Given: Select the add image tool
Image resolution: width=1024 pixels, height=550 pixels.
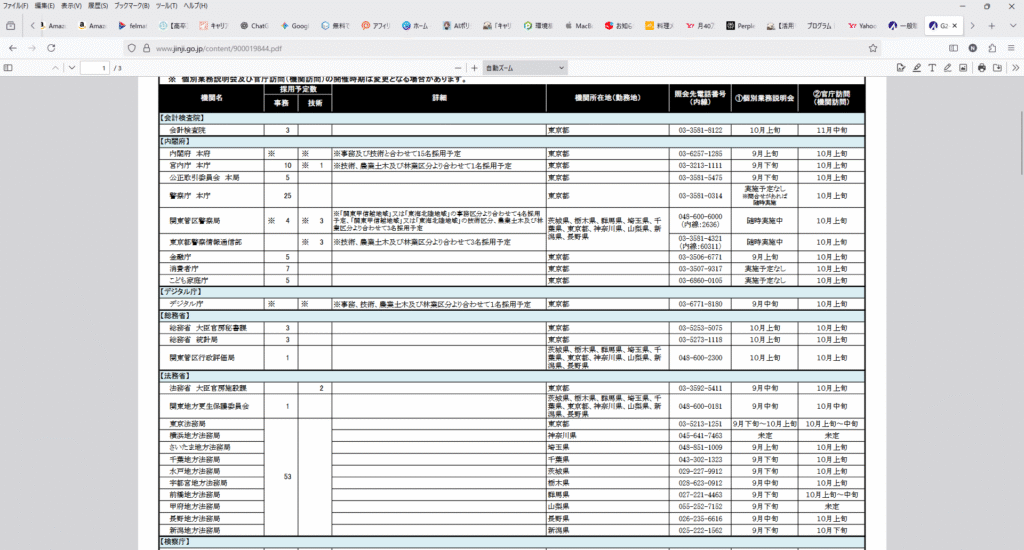Looking at the screenshot, I should 963,68.
